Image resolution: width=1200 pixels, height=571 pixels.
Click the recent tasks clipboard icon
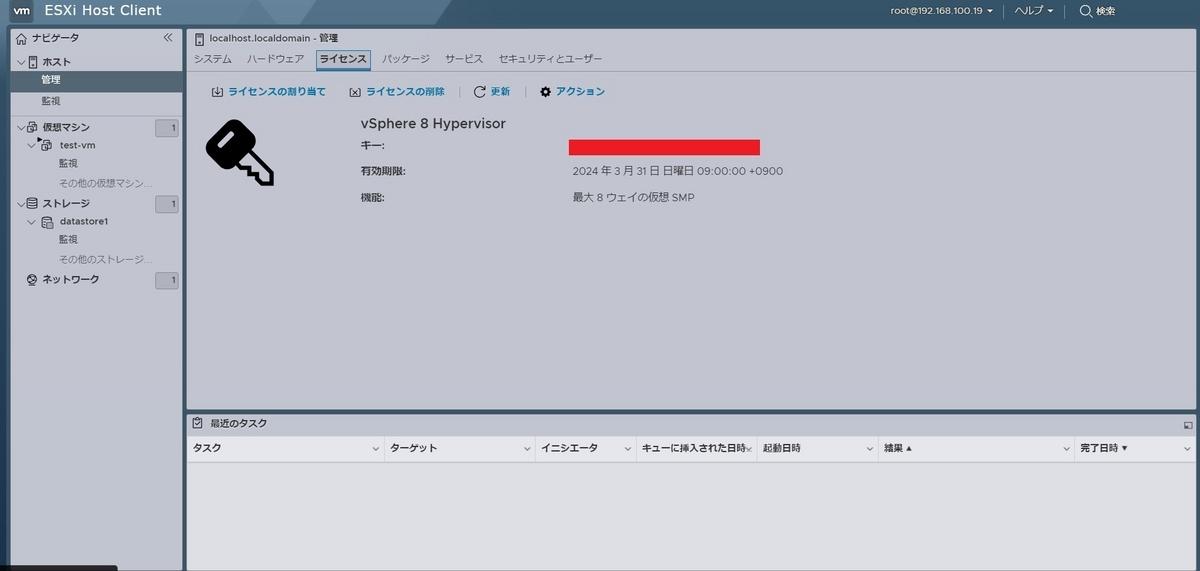(198, 423)
